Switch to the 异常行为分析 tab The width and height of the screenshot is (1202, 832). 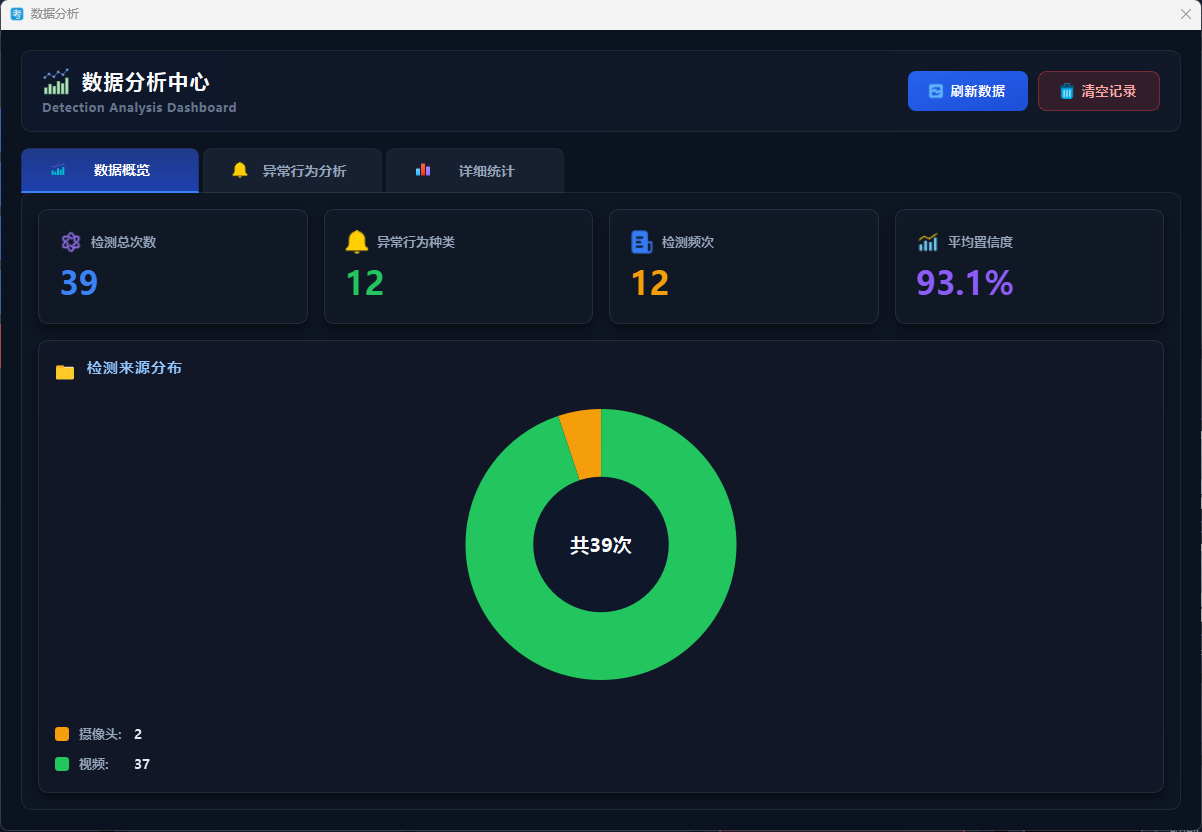coord(292,171)
